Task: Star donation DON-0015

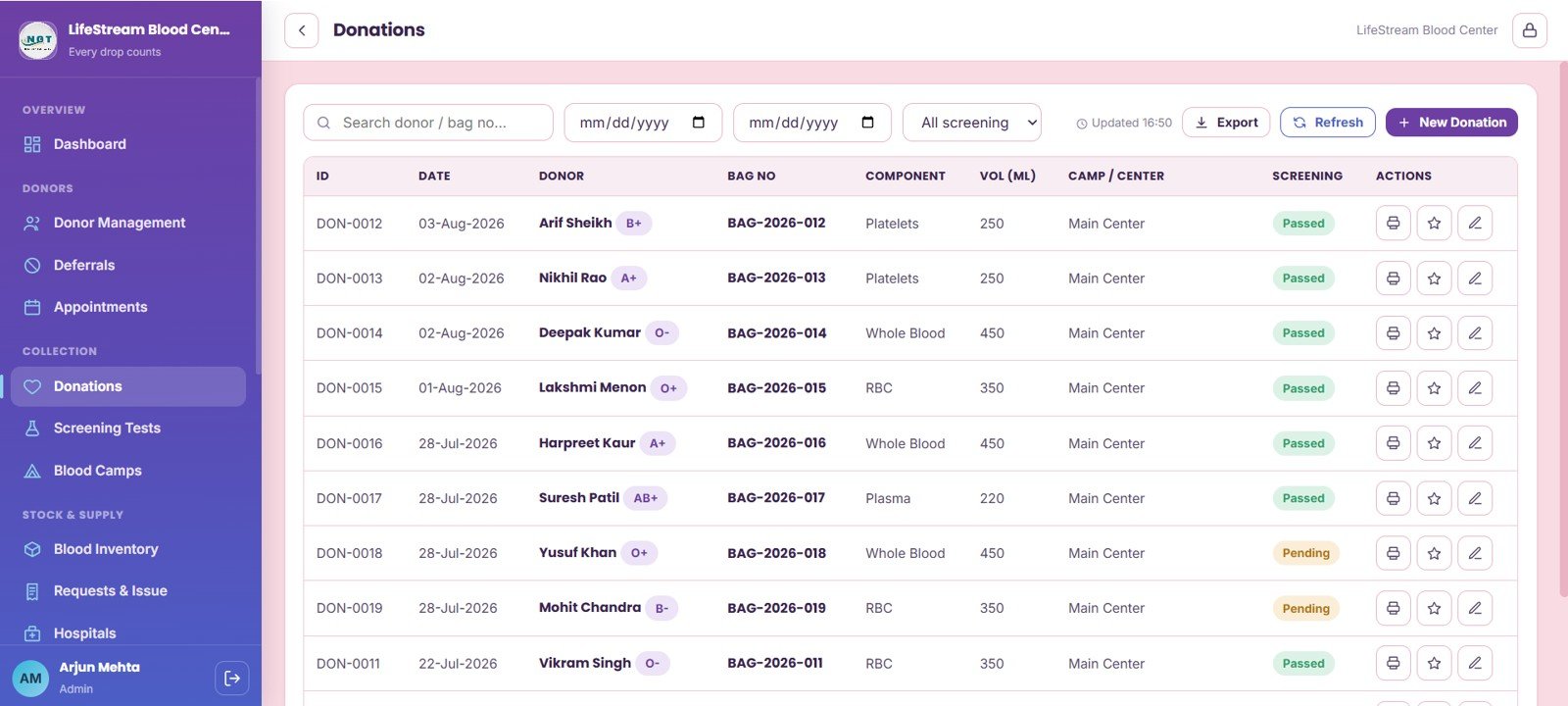Action: click(1434, 388)
